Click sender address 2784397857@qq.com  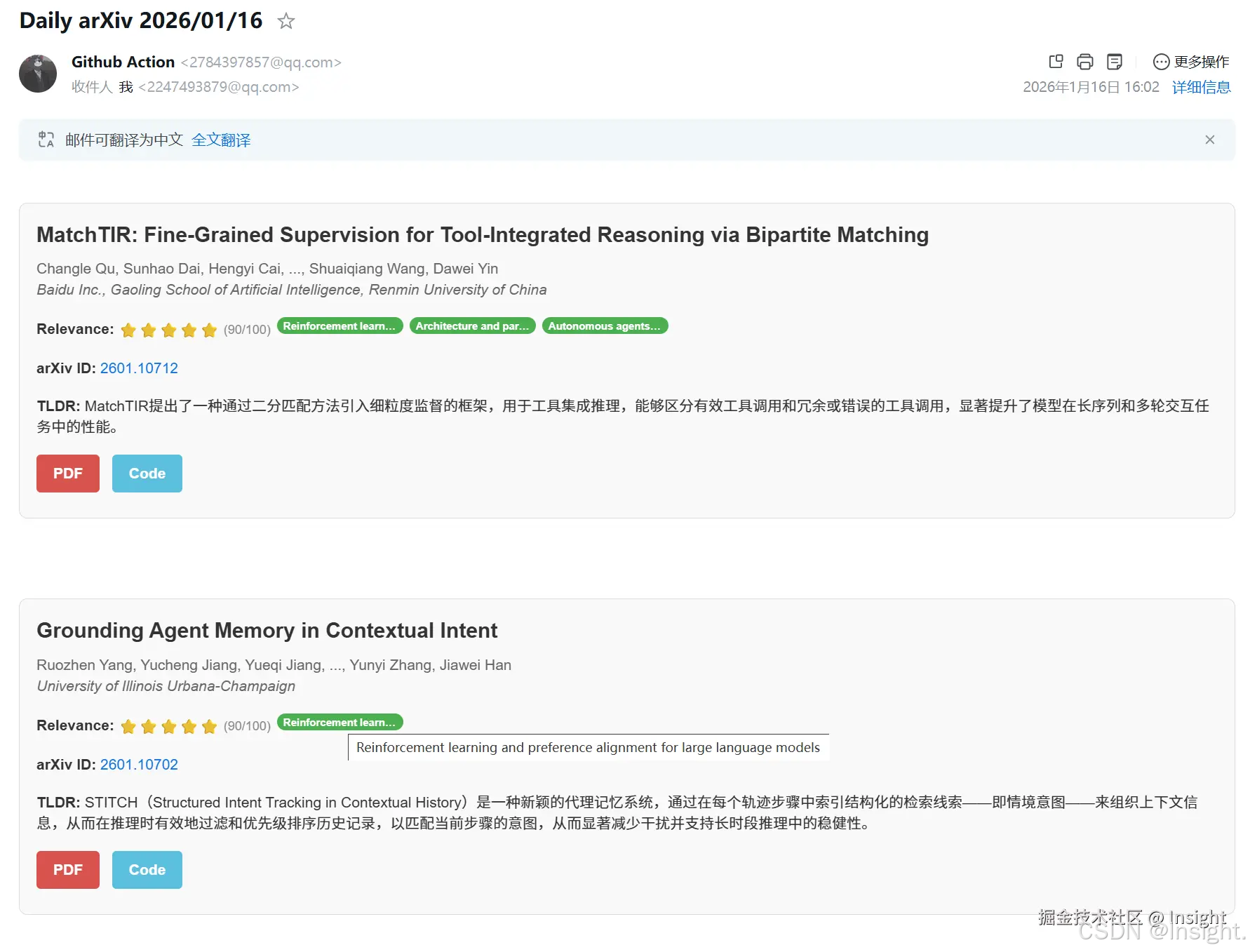[261, 62]
